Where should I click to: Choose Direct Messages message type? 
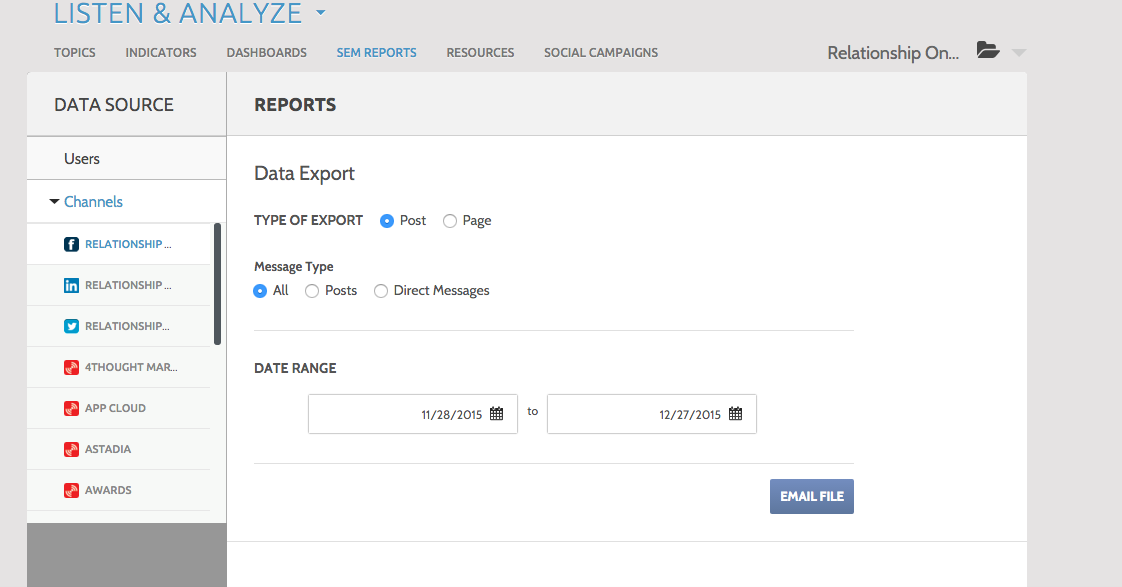coord(381,291)
